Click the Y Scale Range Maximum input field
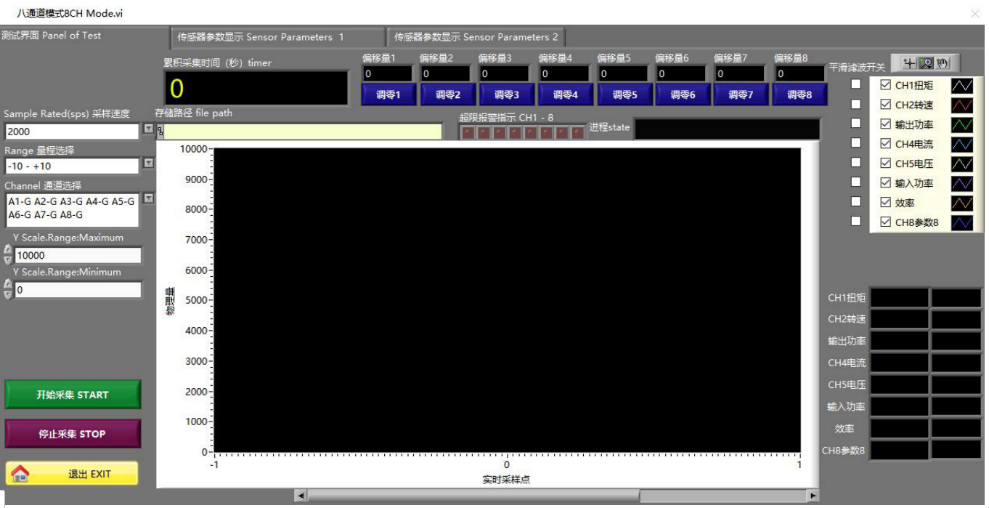Screen dimensions: 989x508 pyautogui.click(x=76, y=256)
